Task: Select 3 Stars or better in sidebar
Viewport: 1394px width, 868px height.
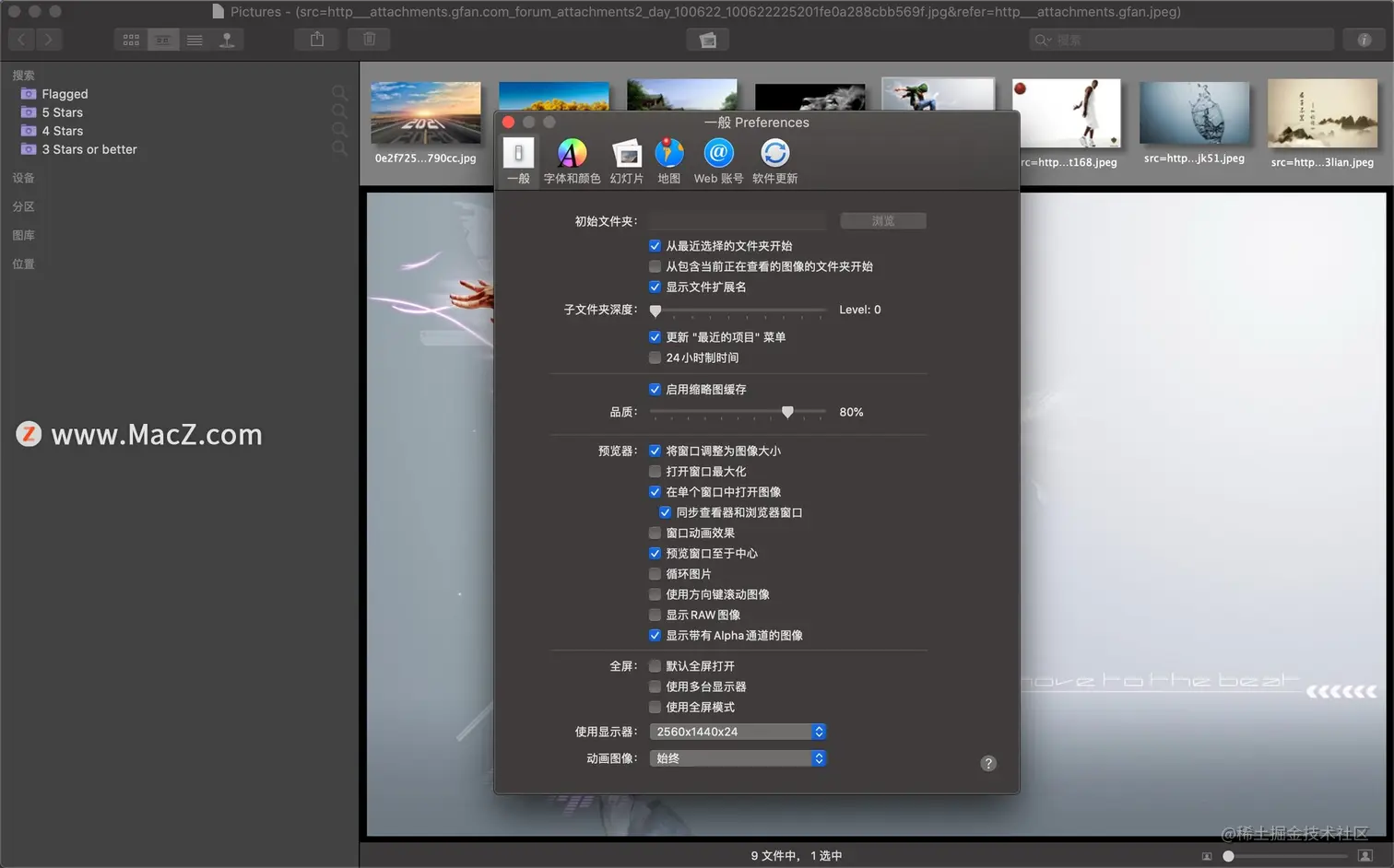Action: click(x=89, y=149)
